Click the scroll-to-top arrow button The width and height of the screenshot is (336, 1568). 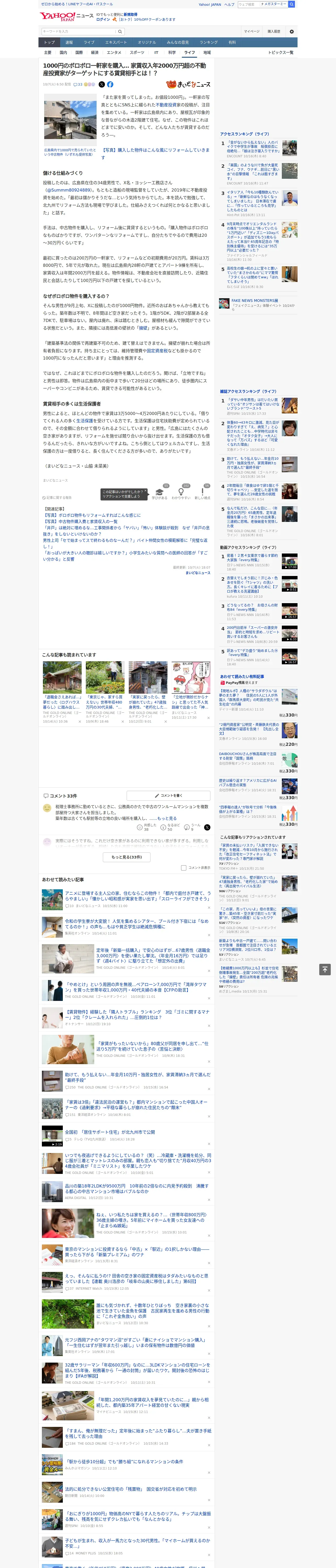point(325,969)
